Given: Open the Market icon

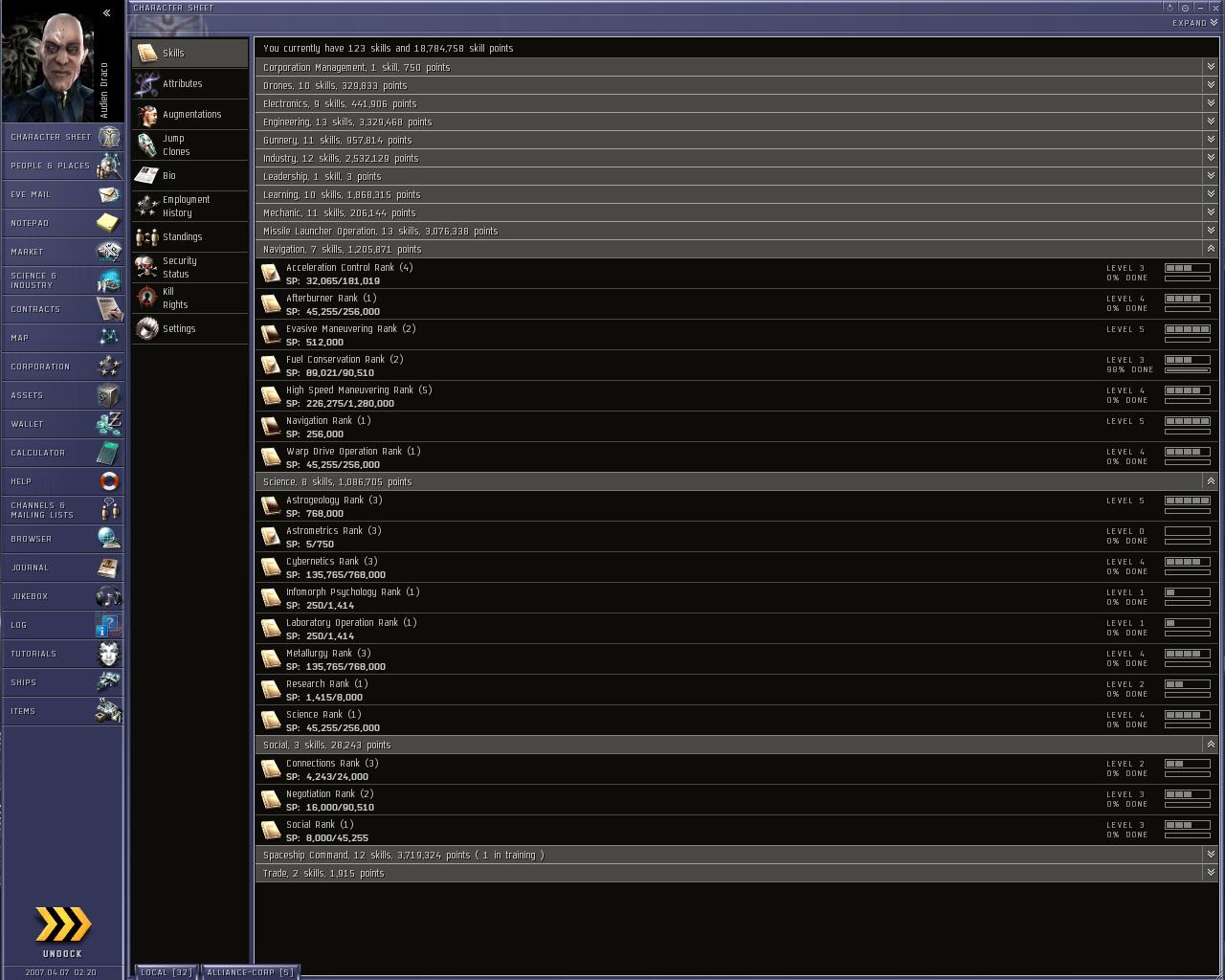Looking at the screenshot, I should tap(109, 252).
